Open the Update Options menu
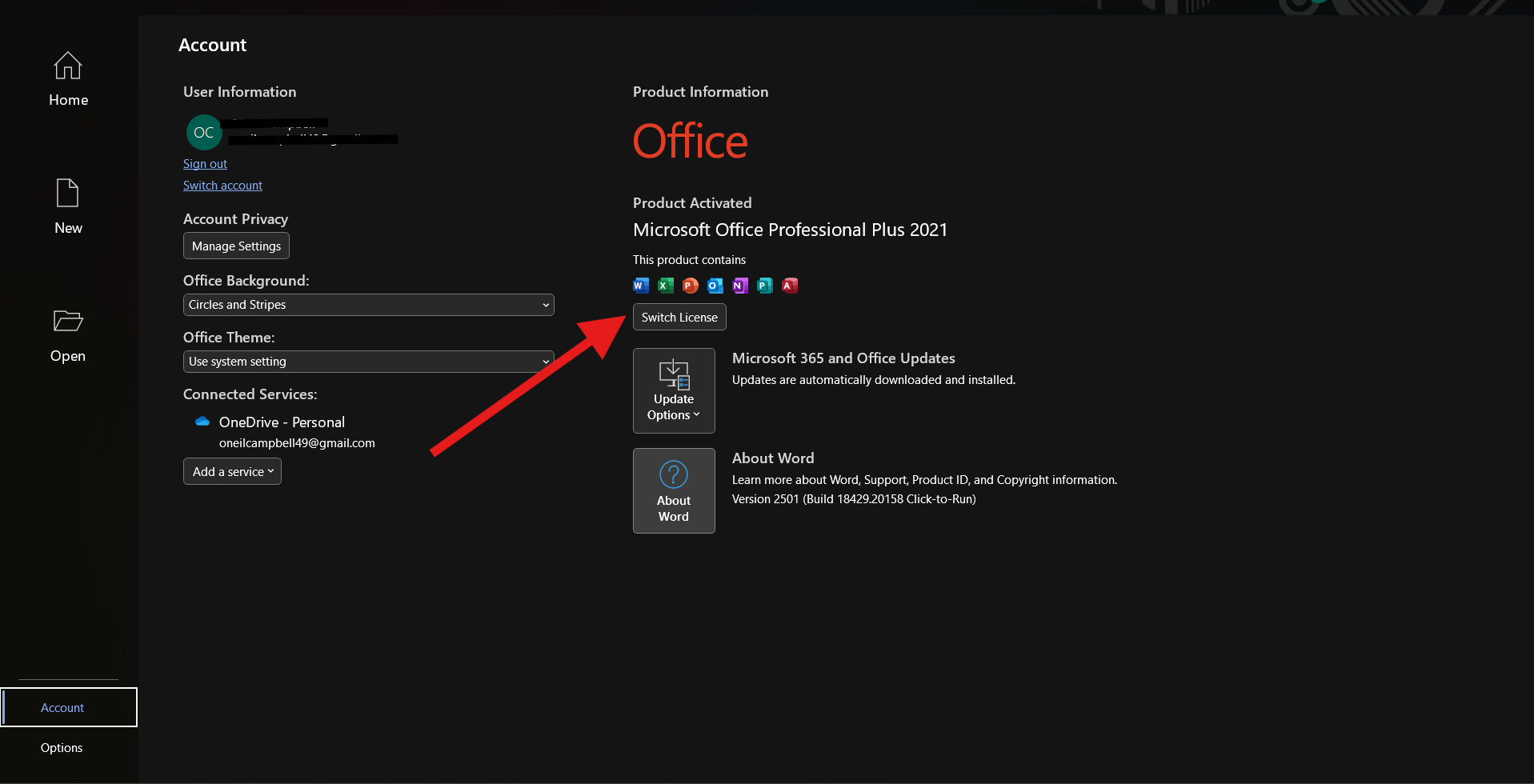 674,390
